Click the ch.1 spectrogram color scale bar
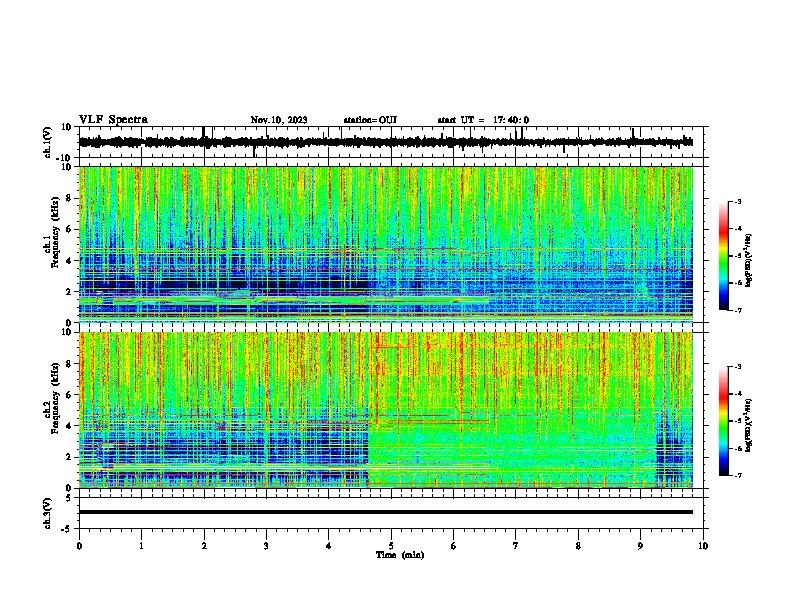Screen dimensions: 792x612 point(724,256)
